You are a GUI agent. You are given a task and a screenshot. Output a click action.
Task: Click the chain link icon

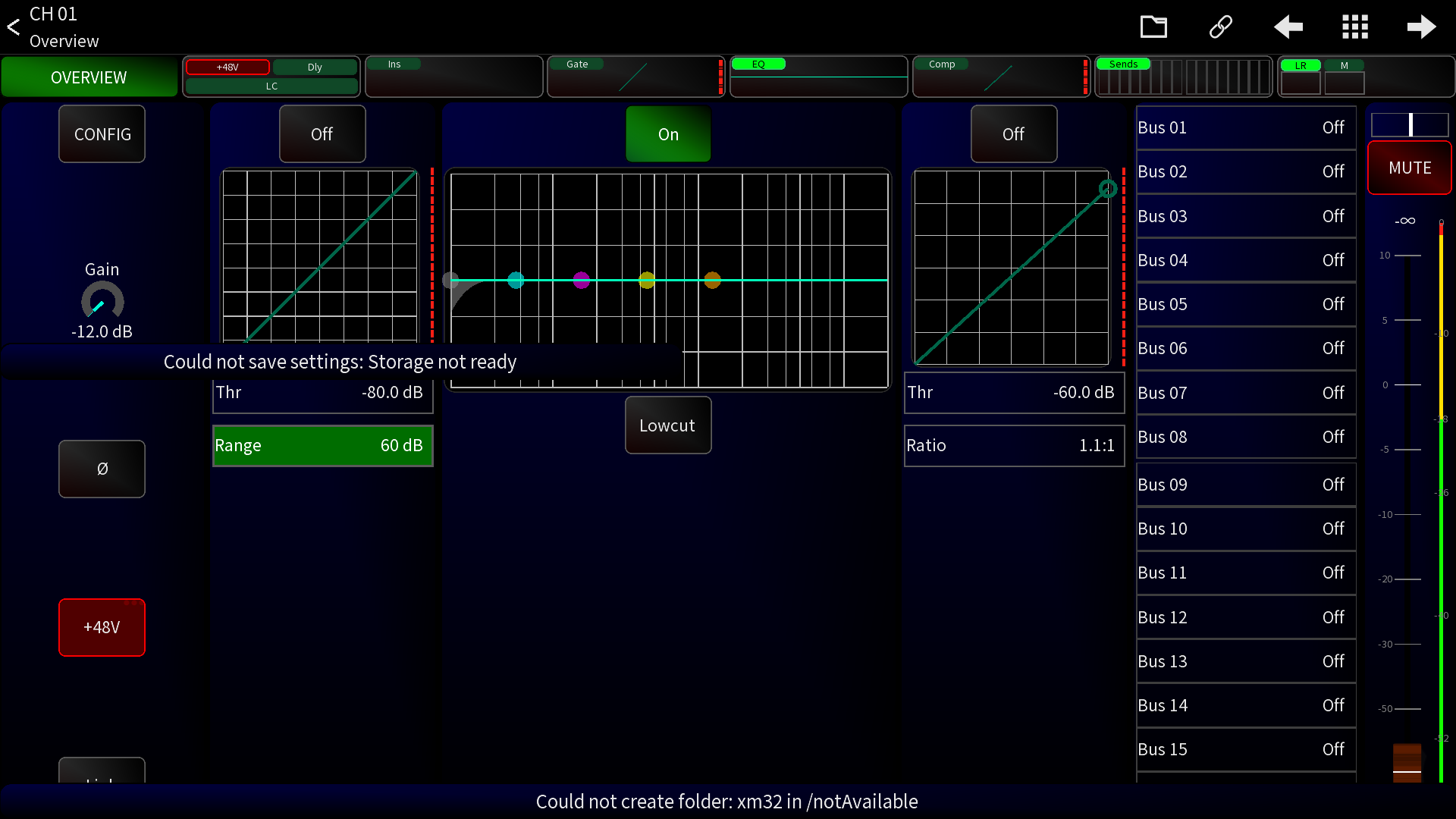point(1220,27)
